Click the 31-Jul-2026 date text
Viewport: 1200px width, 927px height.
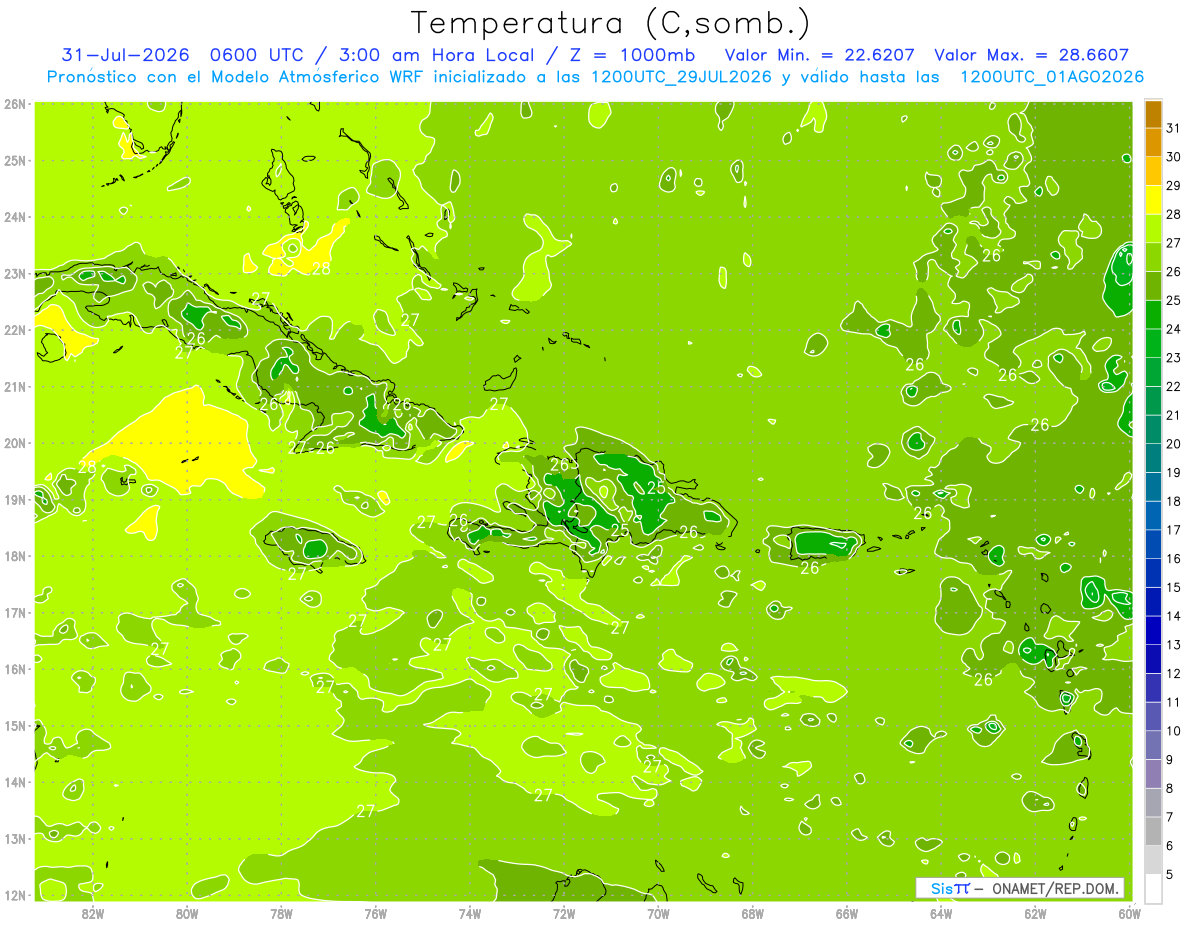click(x=125, y=55)
